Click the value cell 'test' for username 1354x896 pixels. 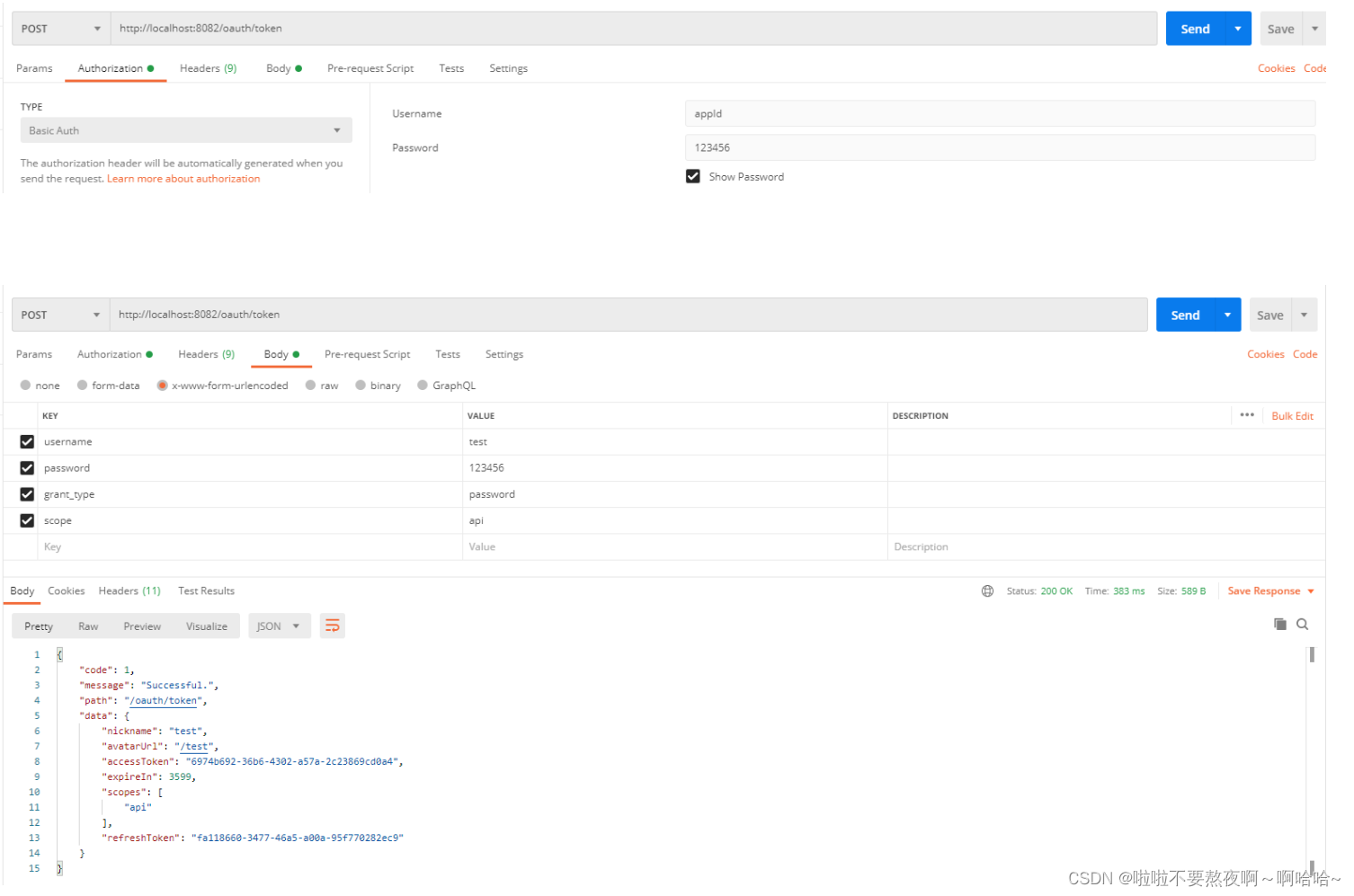675,442
